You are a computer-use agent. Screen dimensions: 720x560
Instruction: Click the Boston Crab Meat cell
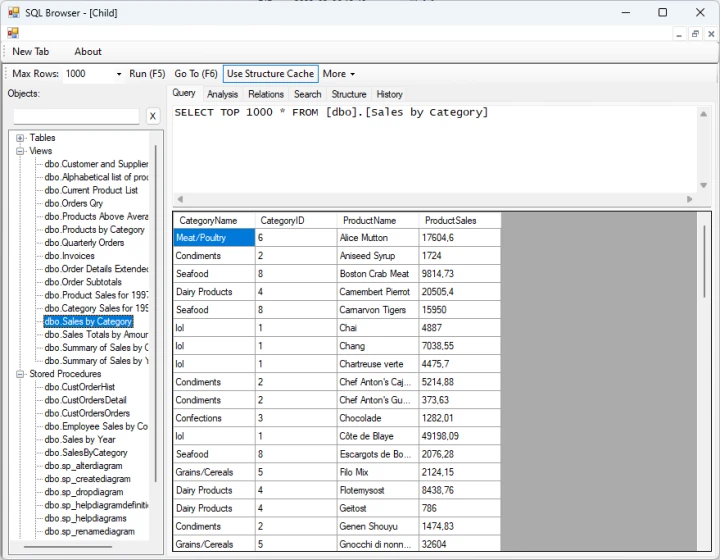pyautogui.click(x=378, y=274)
